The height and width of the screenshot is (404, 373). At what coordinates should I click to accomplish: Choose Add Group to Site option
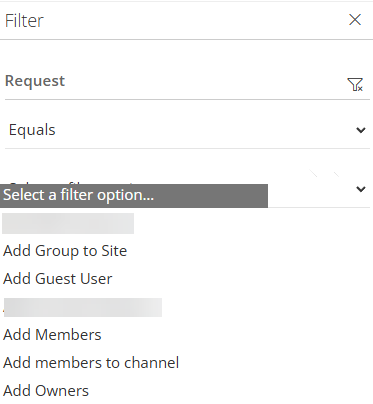coord(65,251)
